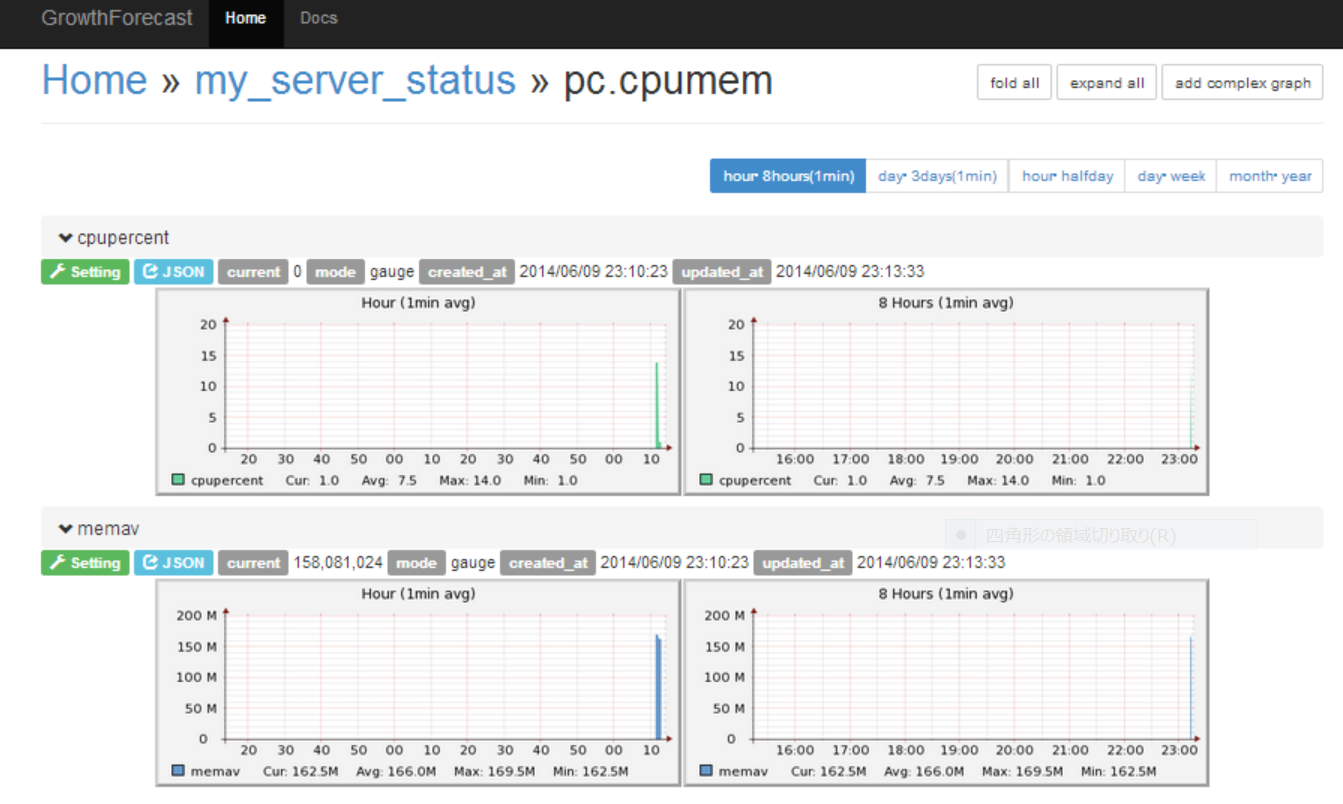Click the created_at badge under memav
This screenshot has height=804, width=1343.
[x=548, y=562]
